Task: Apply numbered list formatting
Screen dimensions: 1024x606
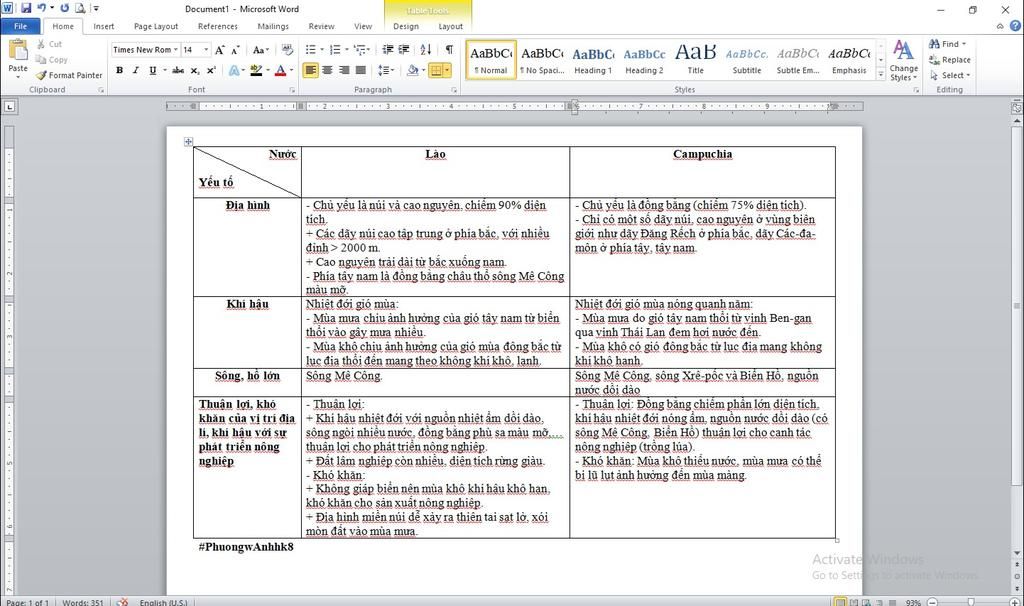Action: coord(335,50)
